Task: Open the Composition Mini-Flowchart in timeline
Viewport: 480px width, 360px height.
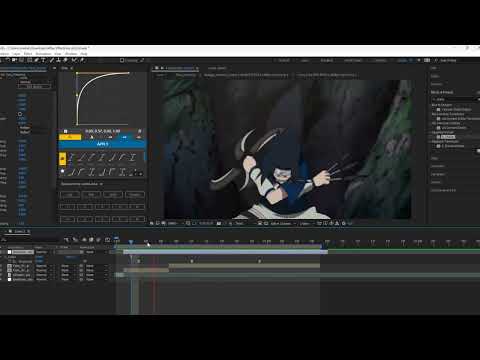Action: click(66, 239)
